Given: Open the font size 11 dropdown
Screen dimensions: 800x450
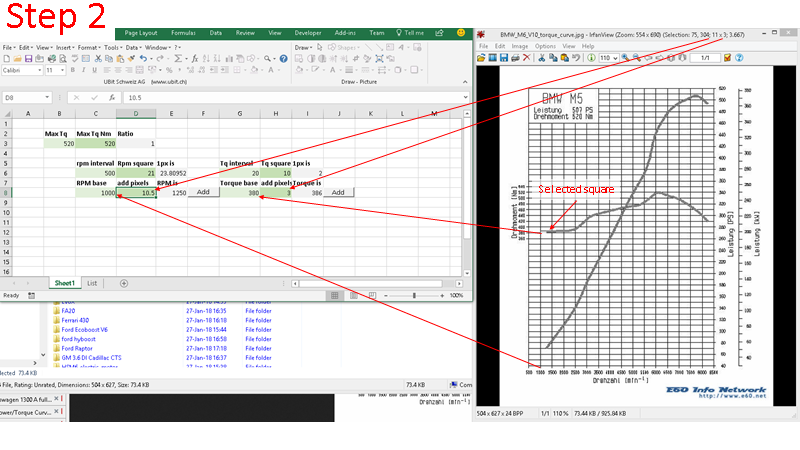Looking at the screenshot, I should 62,70.
